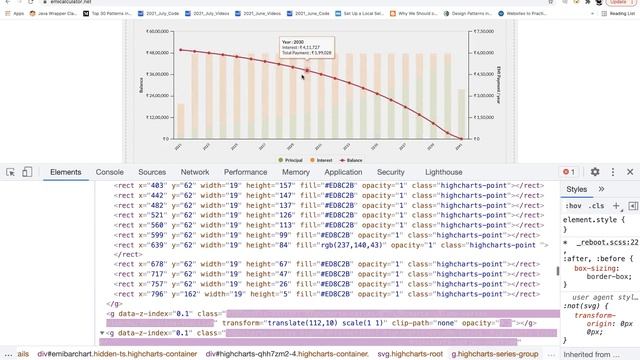Viewport: 640px width, 360px height.
Task: Select rect row with rgb(237,140,43) fill
Action: coord(331,245)
